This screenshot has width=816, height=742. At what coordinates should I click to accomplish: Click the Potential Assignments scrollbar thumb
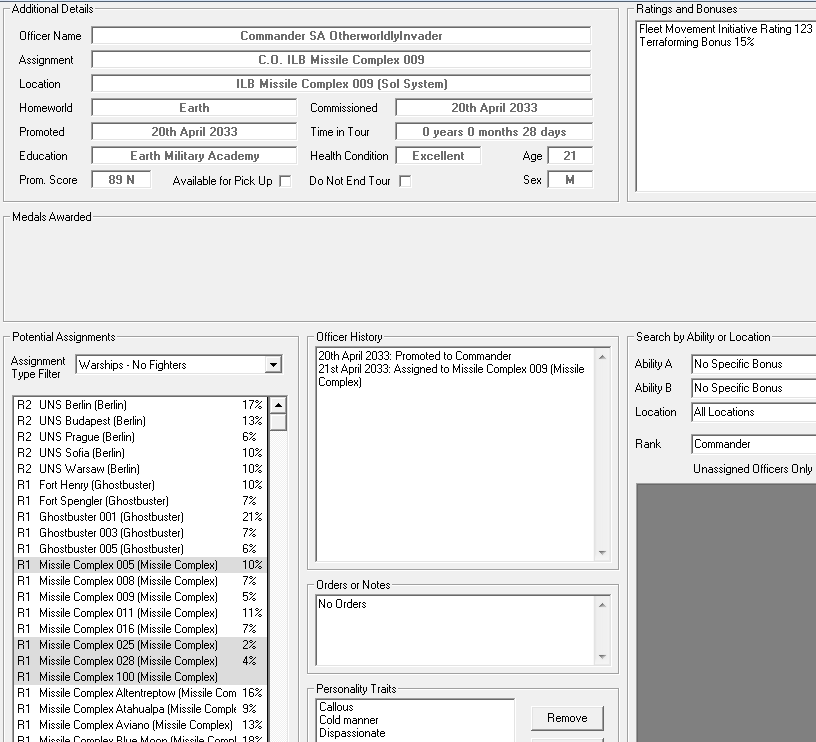click(278, 421)
